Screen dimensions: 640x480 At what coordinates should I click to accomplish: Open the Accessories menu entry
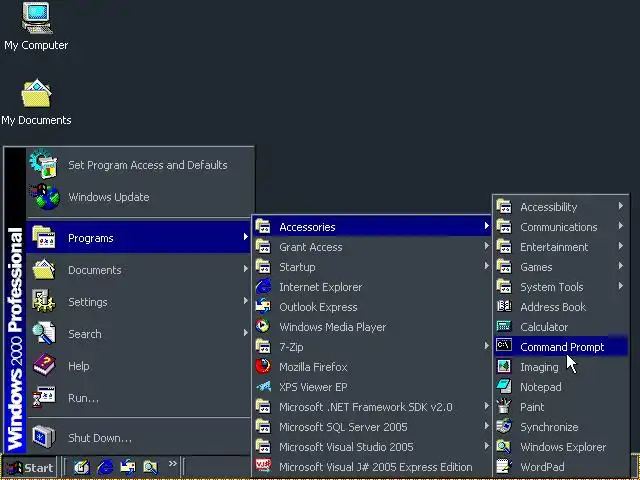[x=372, y=227]
